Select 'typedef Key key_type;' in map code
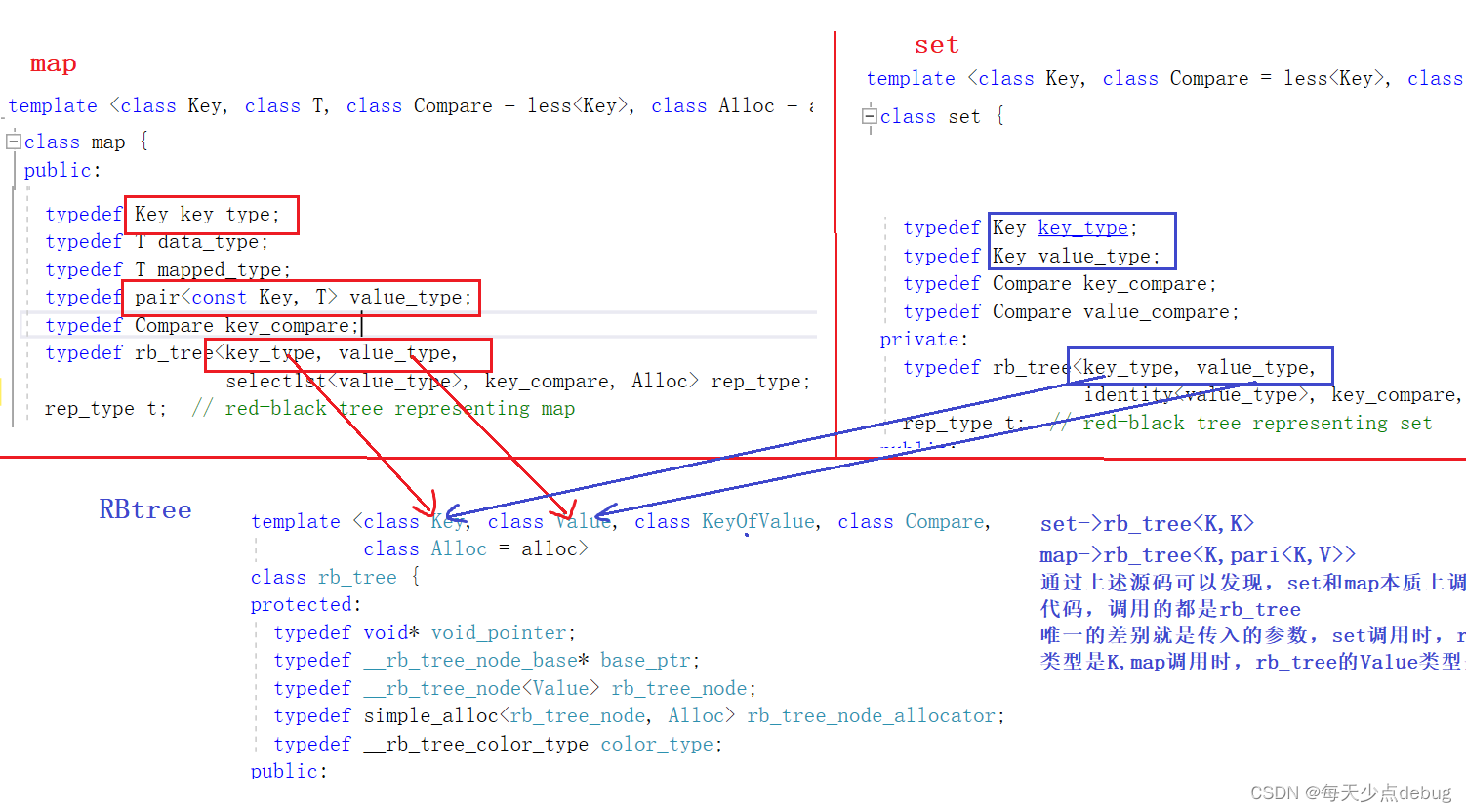This screenshot has width=1466, height=812. click(162, 214)
